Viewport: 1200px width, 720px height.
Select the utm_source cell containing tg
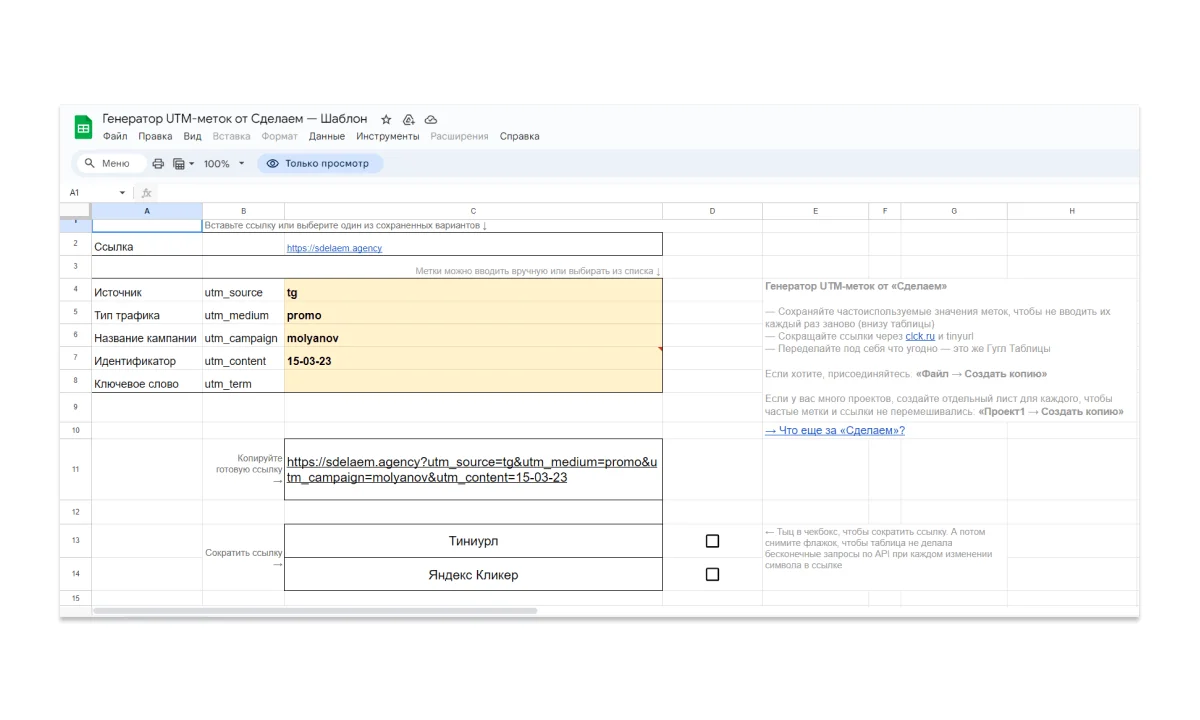click(x=472, y=292)
